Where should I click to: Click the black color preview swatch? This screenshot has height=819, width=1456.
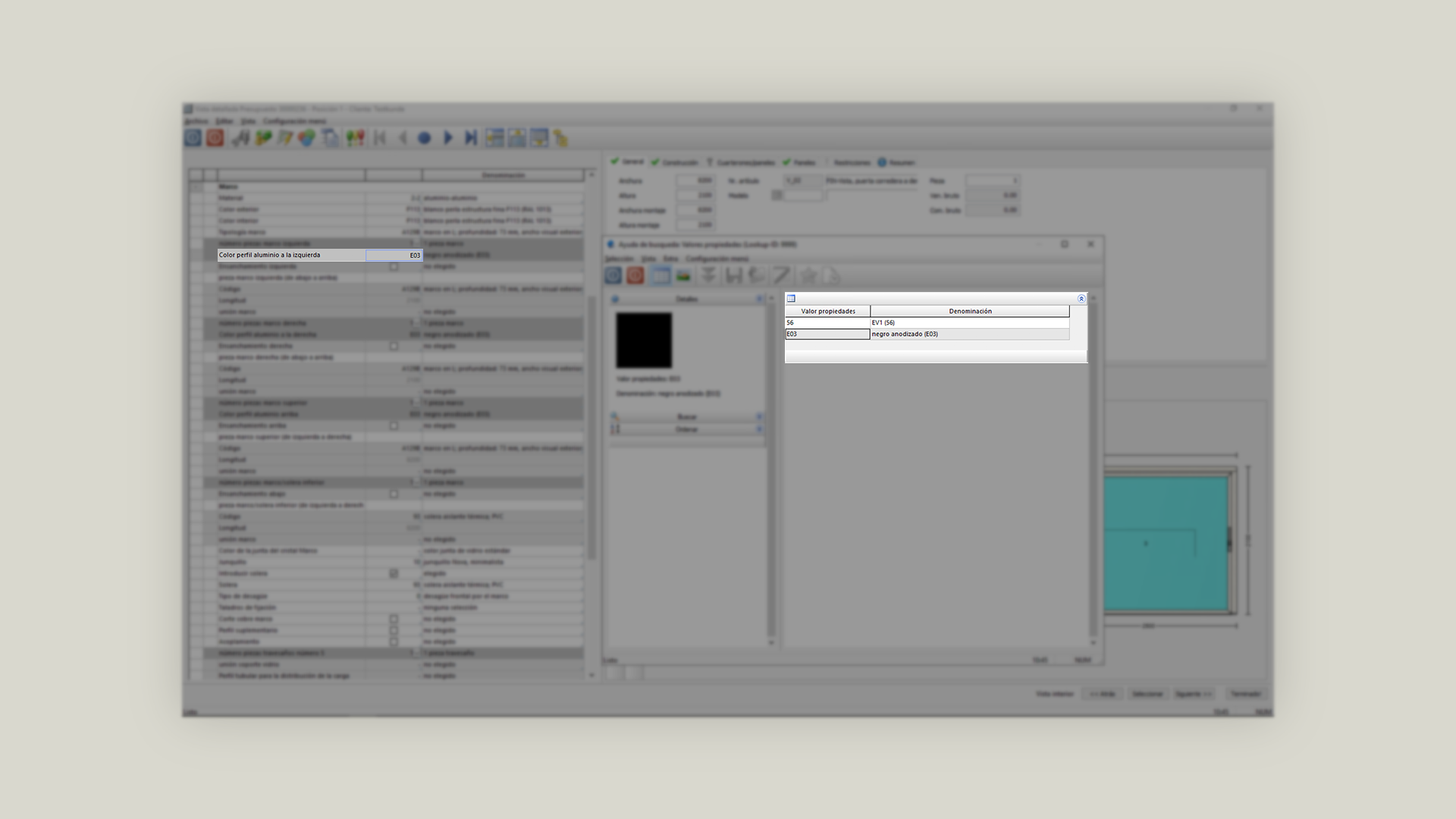click(x=644, y=340)
